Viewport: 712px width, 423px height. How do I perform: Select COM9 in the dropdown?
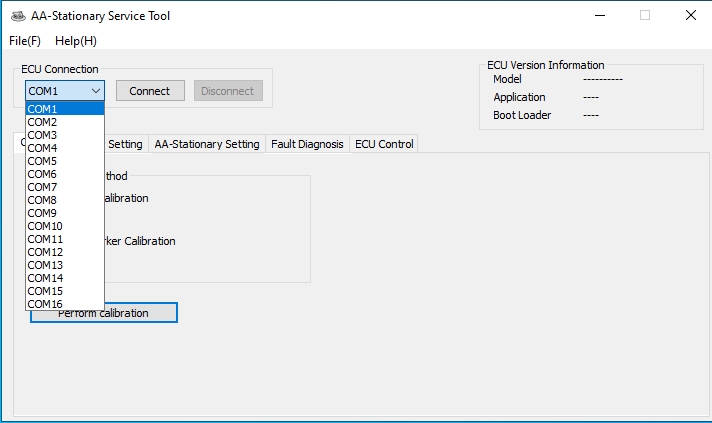tap(65, 213)
